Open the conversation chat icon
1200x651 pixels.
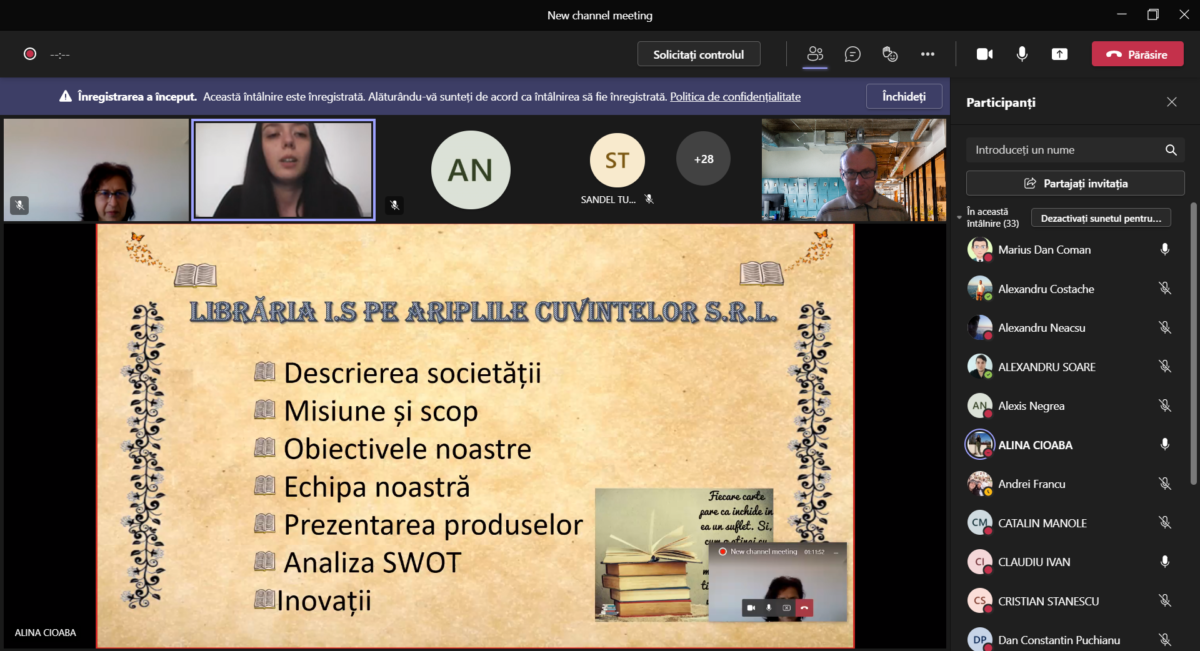(x=852, y=54)
